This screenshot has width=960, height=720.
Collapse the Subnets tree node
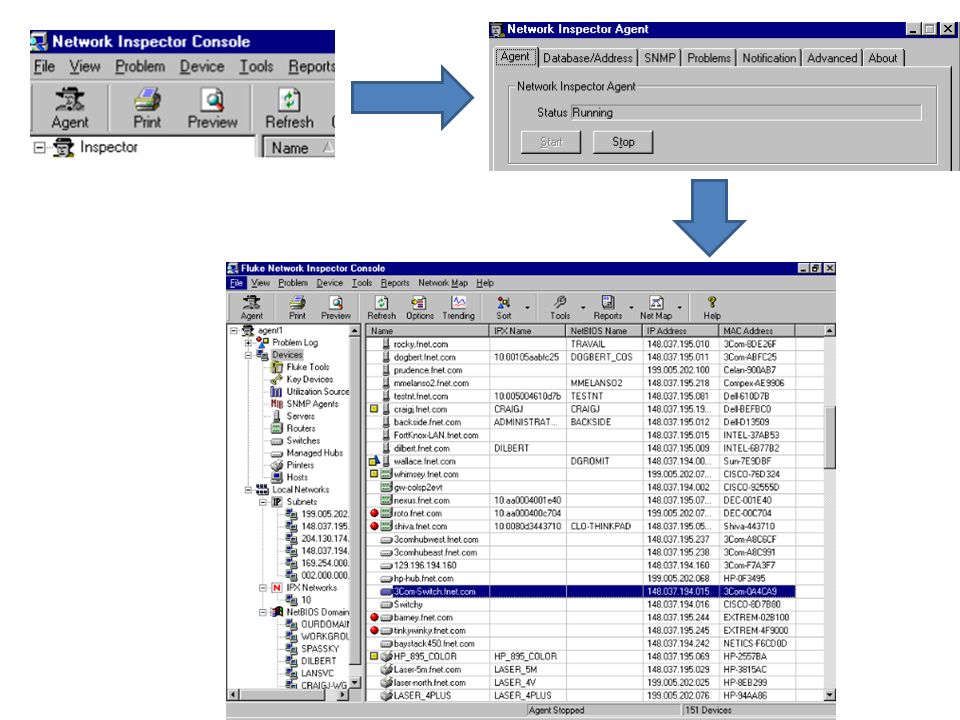(x=263, y=502)
